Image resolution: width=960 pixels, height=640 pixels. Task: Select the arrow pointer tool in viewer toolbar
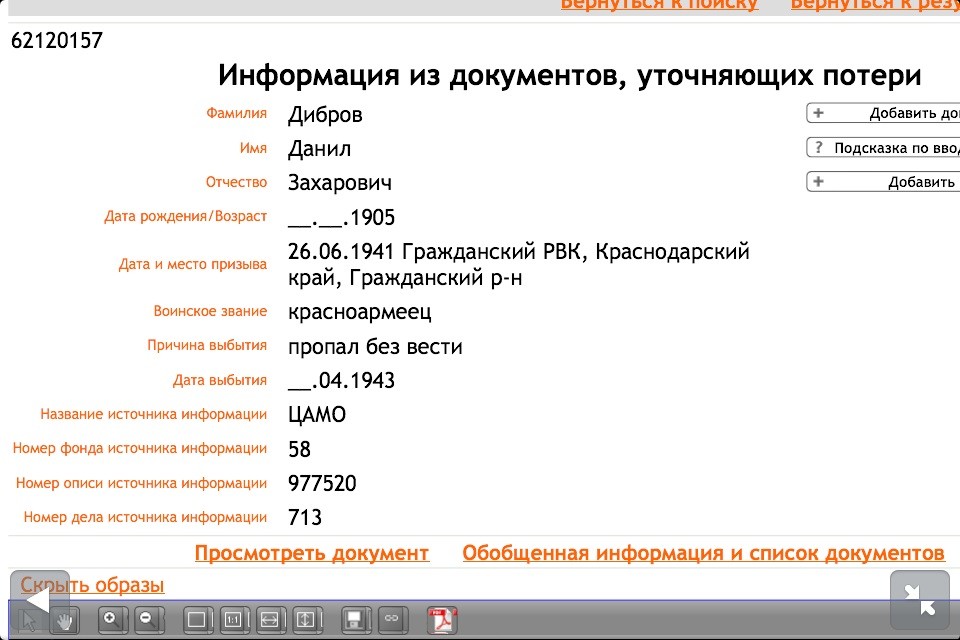pos(29,620)
